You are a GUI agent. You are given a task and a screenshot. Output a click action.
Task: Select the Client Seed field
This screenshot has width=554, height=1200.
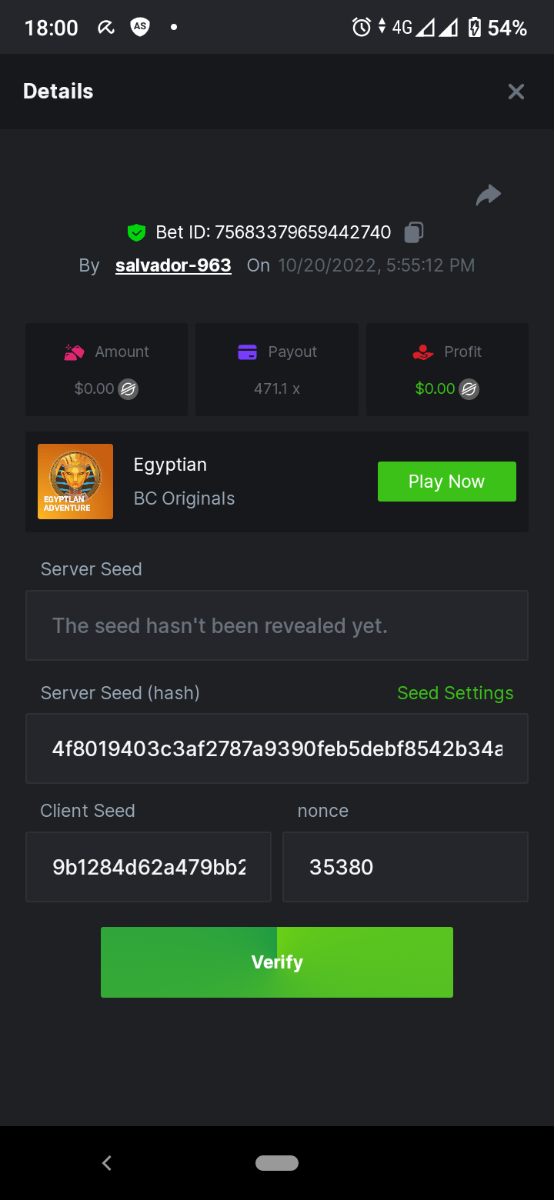click(x=148, y=867)
